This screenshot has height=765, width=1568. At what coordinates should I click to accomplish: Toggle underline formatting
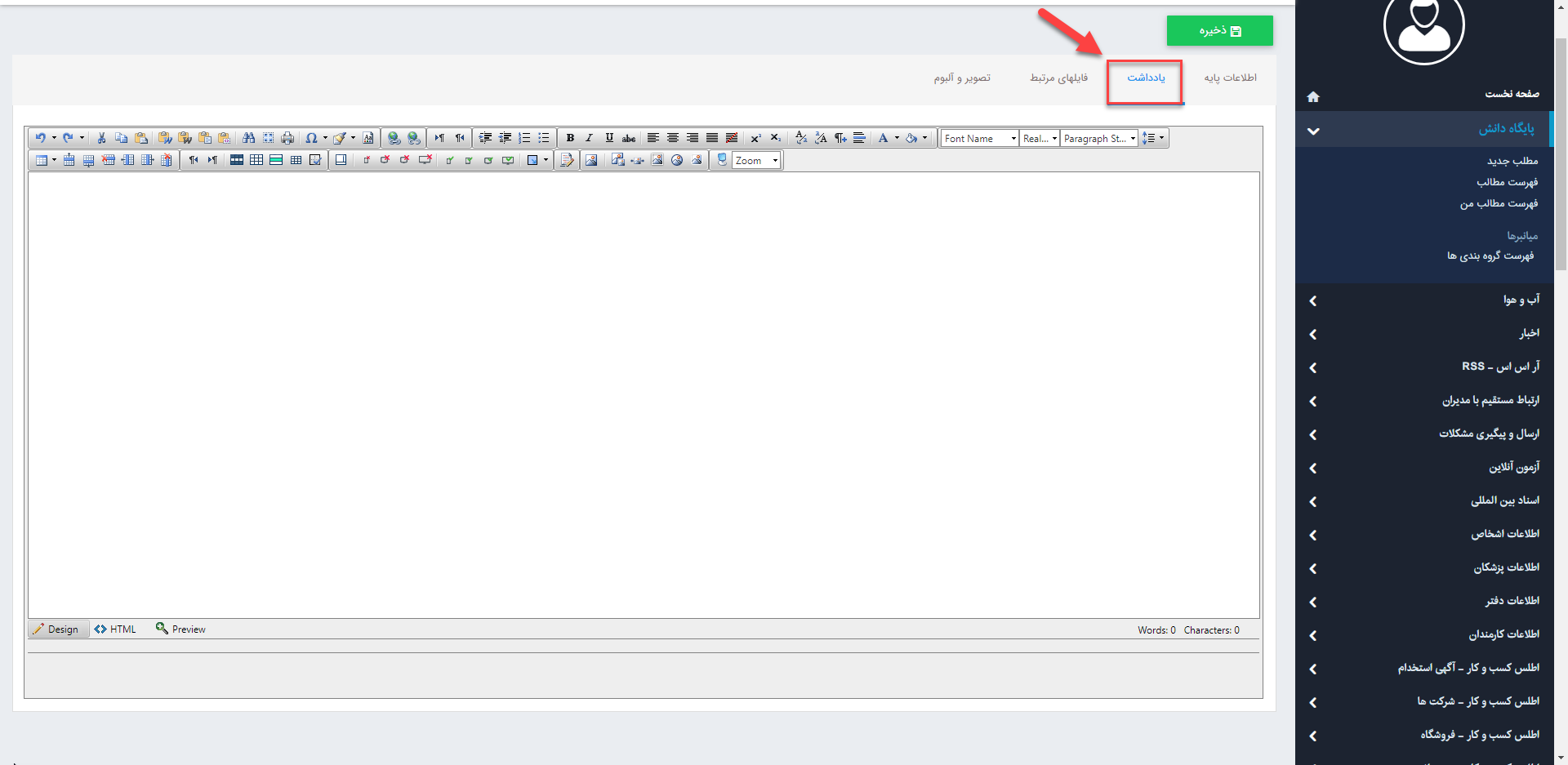tap(609, 138)
